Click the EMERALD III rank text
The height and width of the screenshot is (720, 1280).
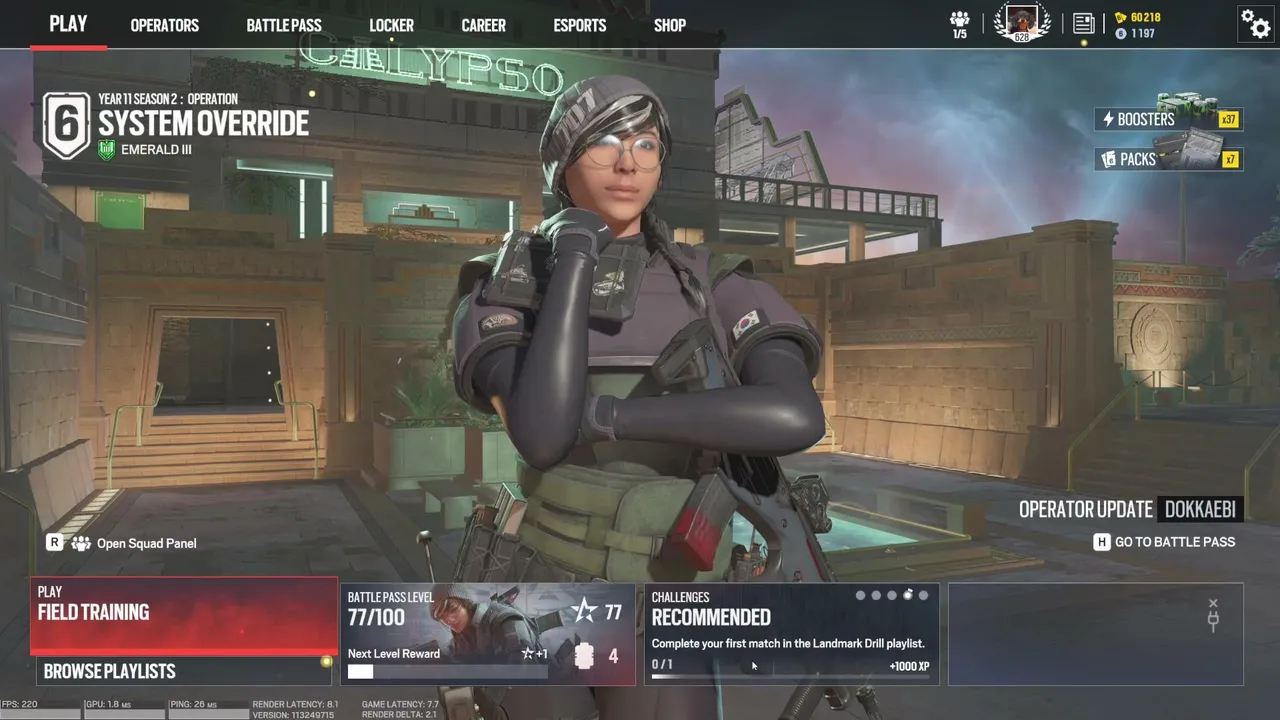(x=156, y=150)
